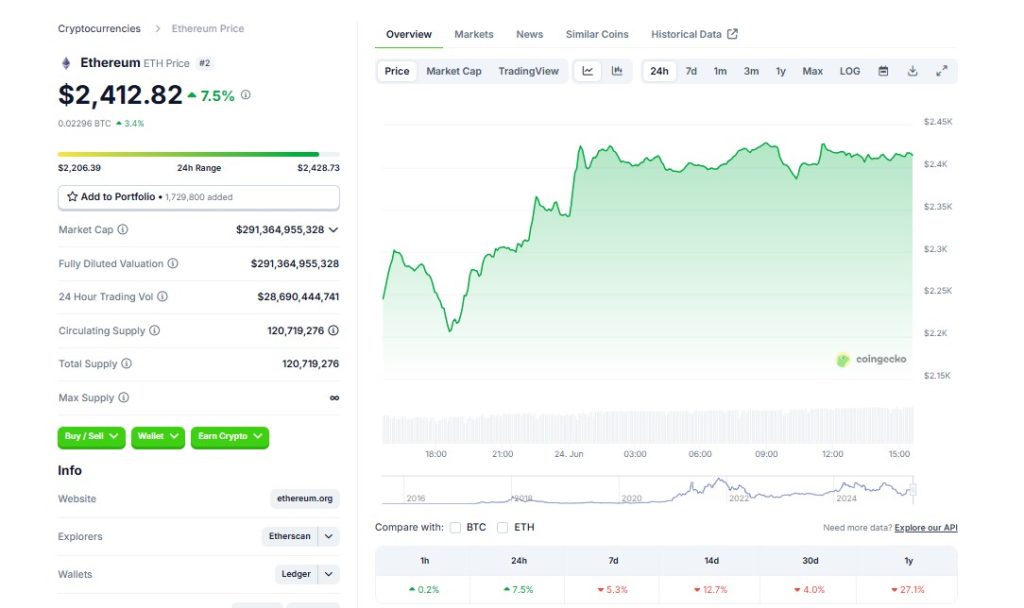The image size is (1024, 608).
Task: Show 24 Hour Trading Vol info icon
Action: click(x=163, y=296)
